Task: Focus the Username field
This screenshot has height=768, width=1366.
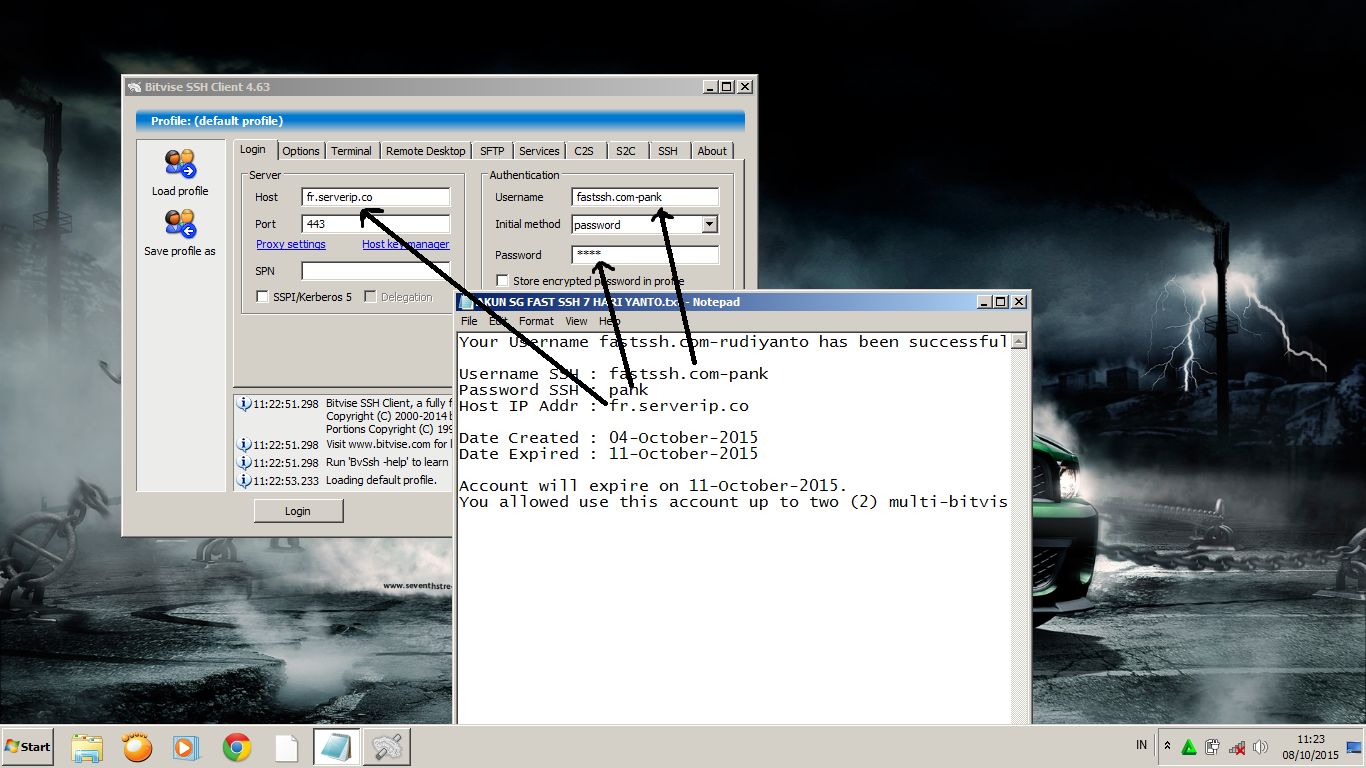Action: tap(645, 198)
